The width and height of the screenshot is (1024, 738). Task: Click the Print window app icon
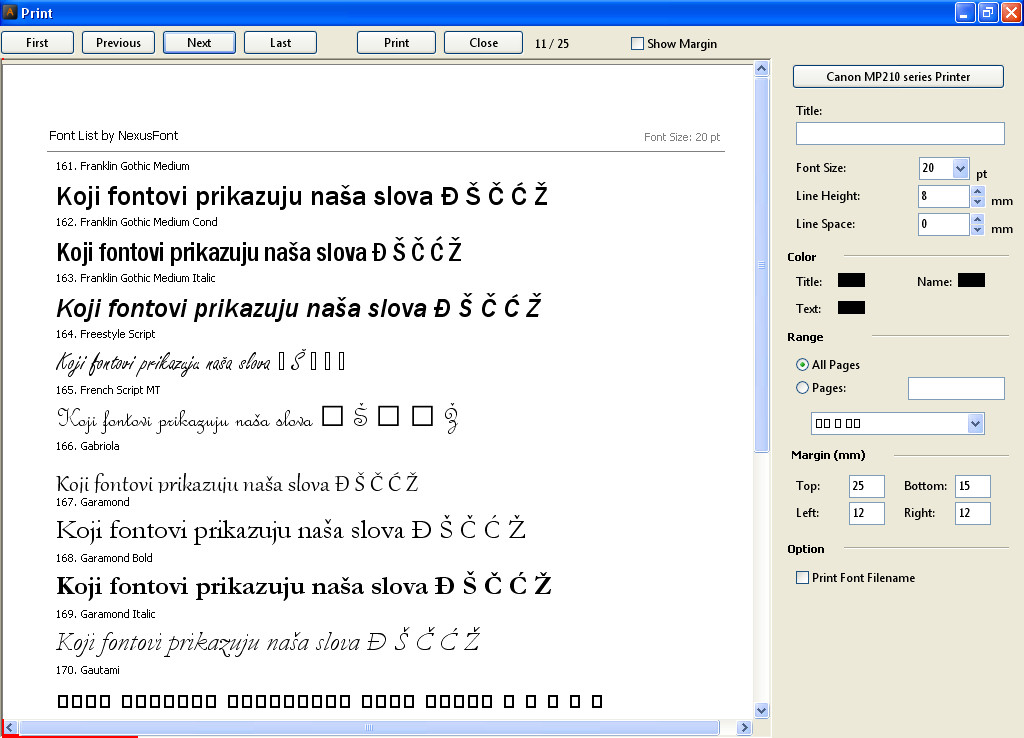pos(10,13)
